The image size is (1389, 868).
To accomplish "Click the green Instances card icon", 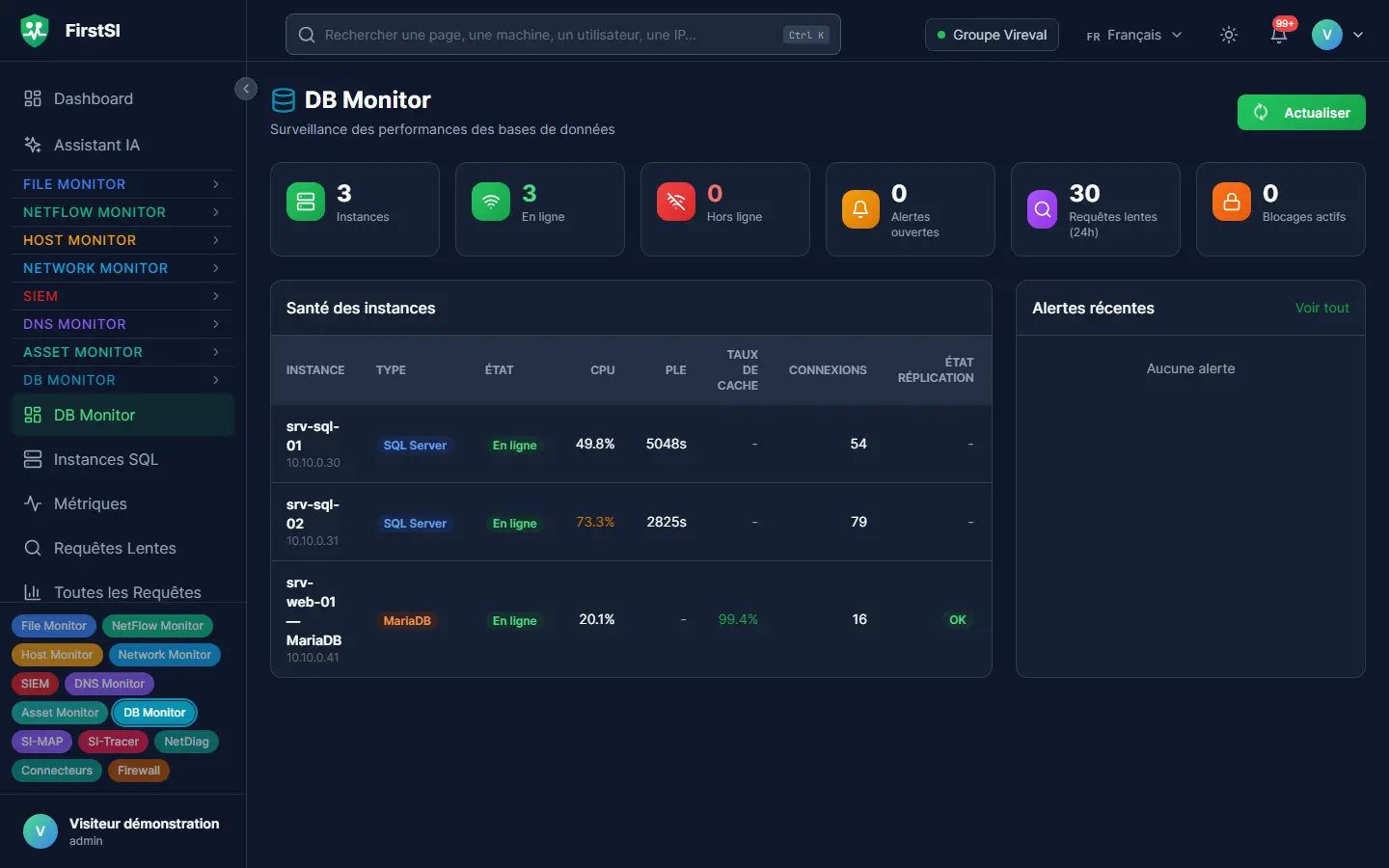I will click(306, 202).
